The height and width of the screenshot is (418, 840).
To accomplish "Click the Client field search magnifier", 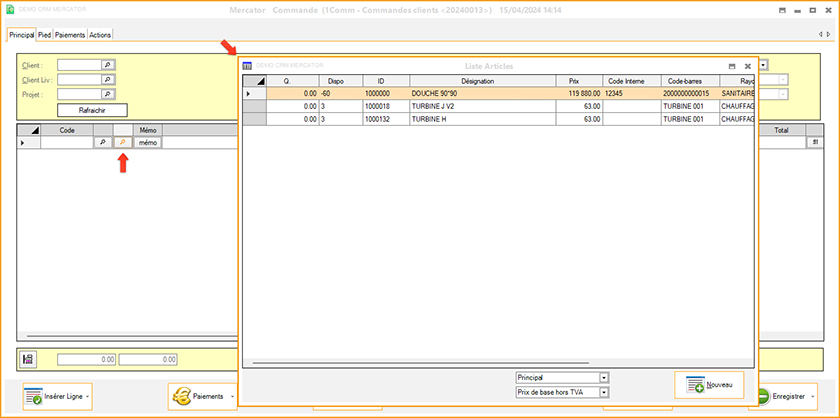I will [109, 64].
